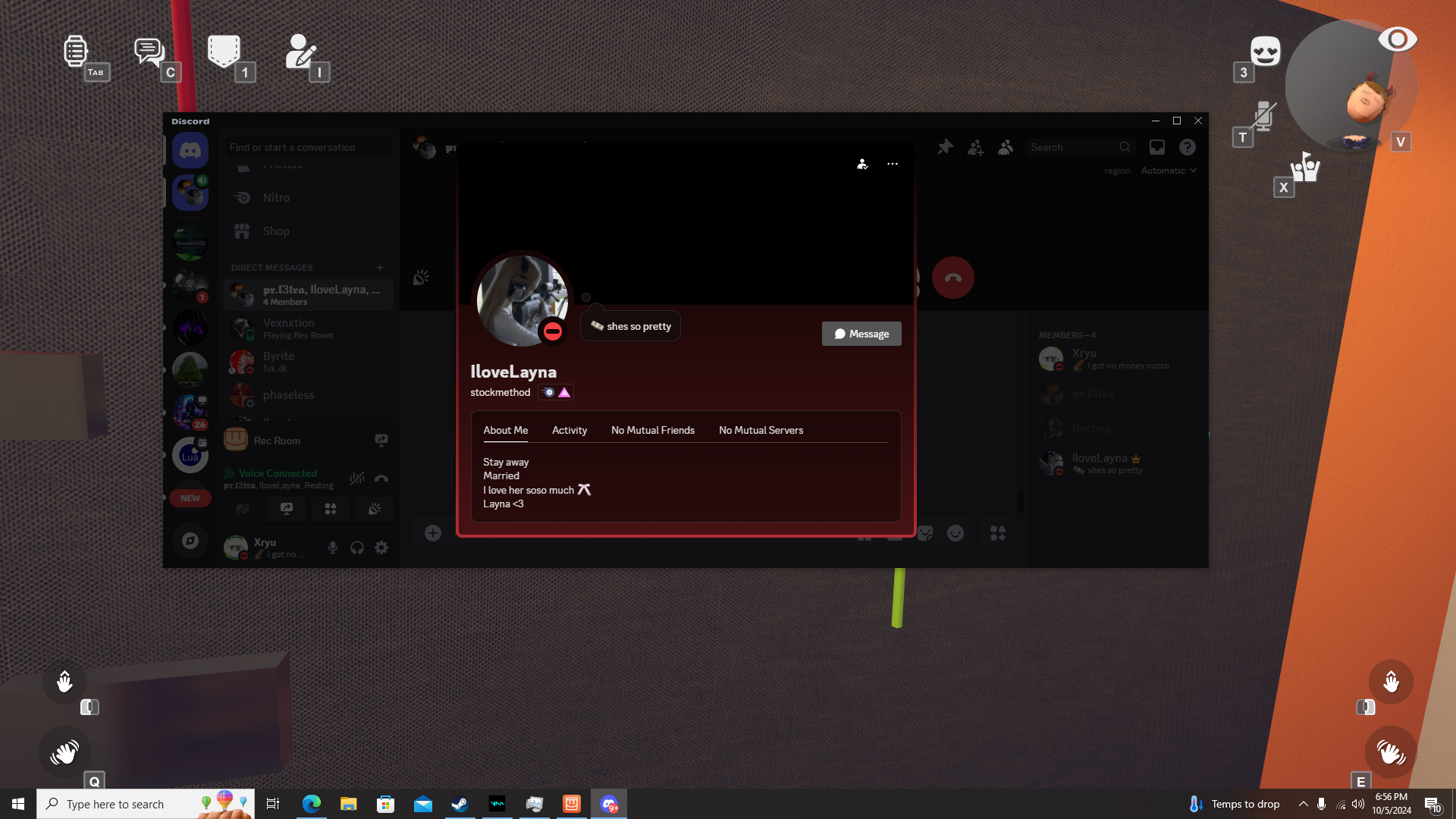
Task: Open the No Mutual Servers tab
Action: click(x=761, y=430)
